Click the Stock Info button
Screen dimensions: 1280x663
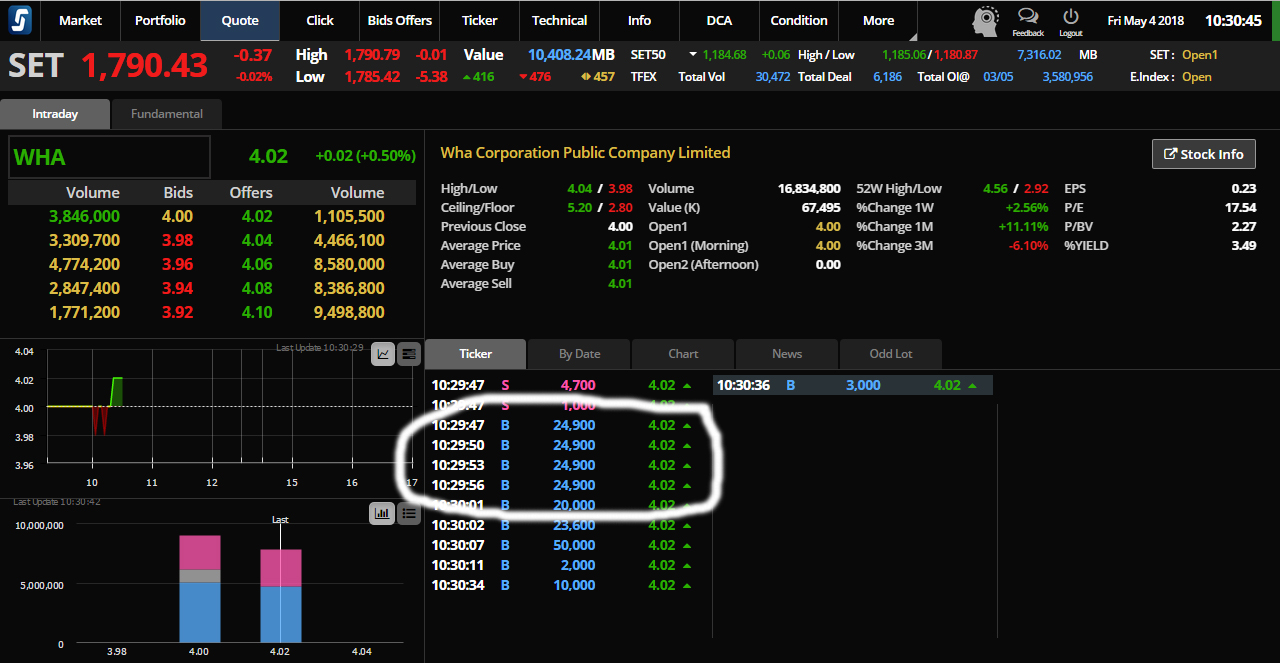point(1203,154)
